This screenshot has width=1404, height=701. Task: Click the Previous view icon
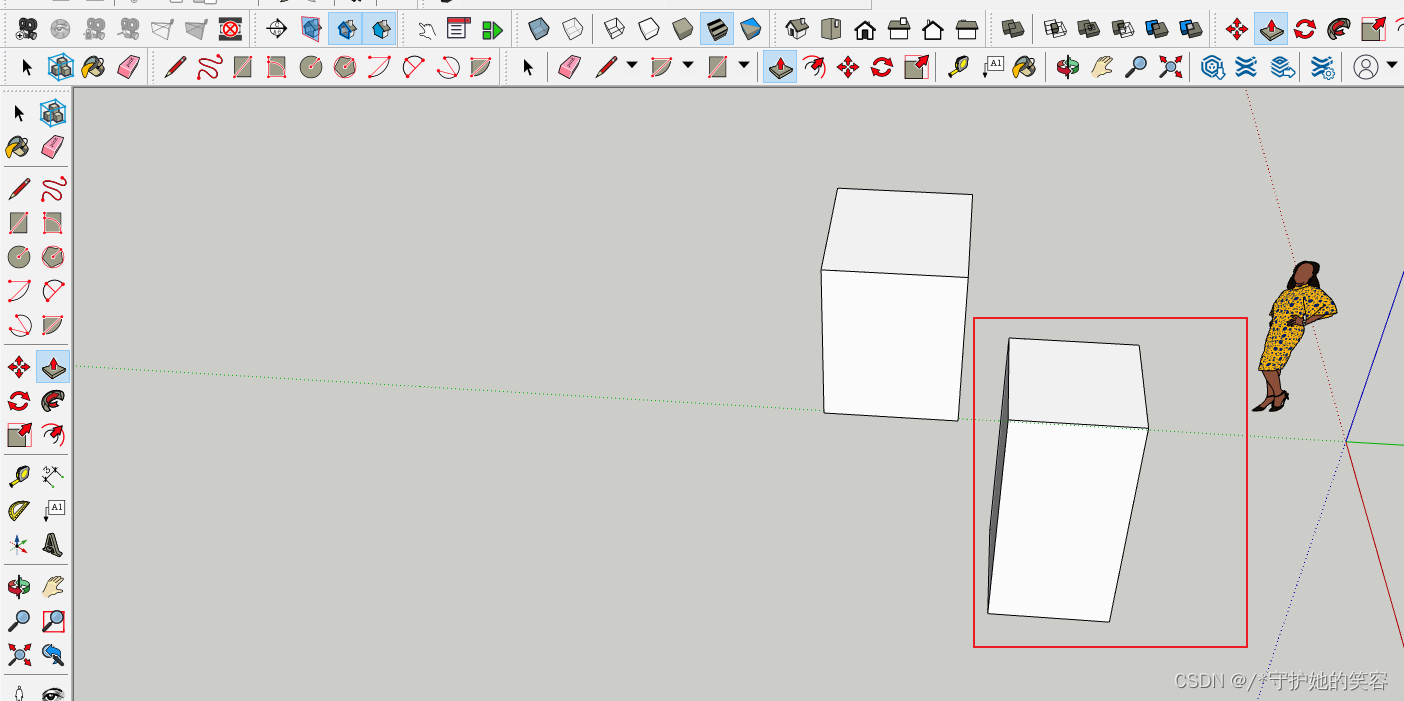pyautogui.click(x=53, y=655)
